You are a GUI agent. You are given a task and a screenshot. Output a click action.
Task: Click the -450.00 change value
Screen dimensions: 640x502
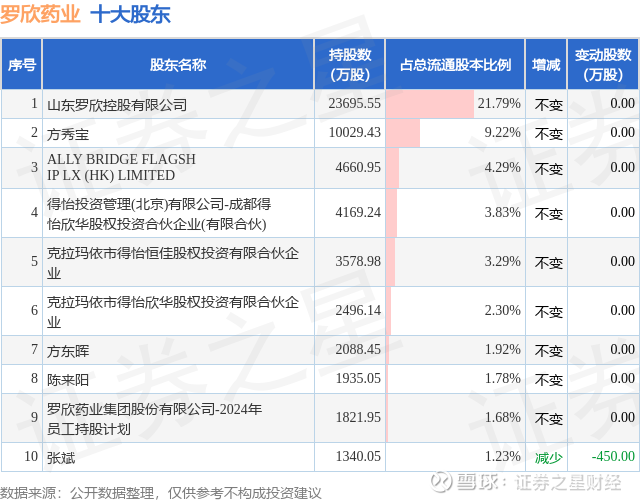[613, 456]
